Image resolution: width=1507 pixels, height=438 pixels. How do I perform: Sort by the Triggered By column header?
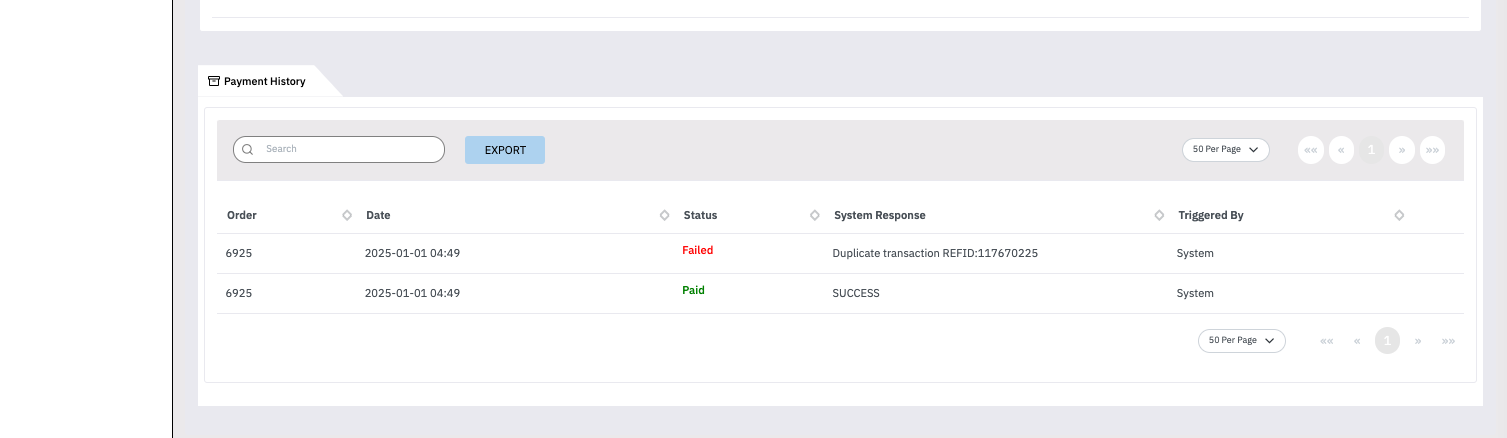(1211, 215)
